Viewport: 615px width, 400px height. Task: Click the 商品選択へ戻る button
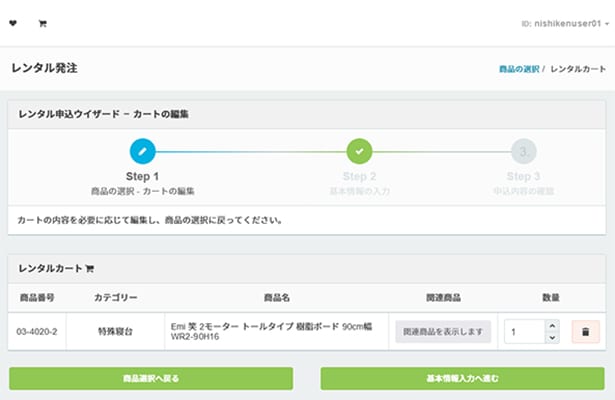point(151,378)
